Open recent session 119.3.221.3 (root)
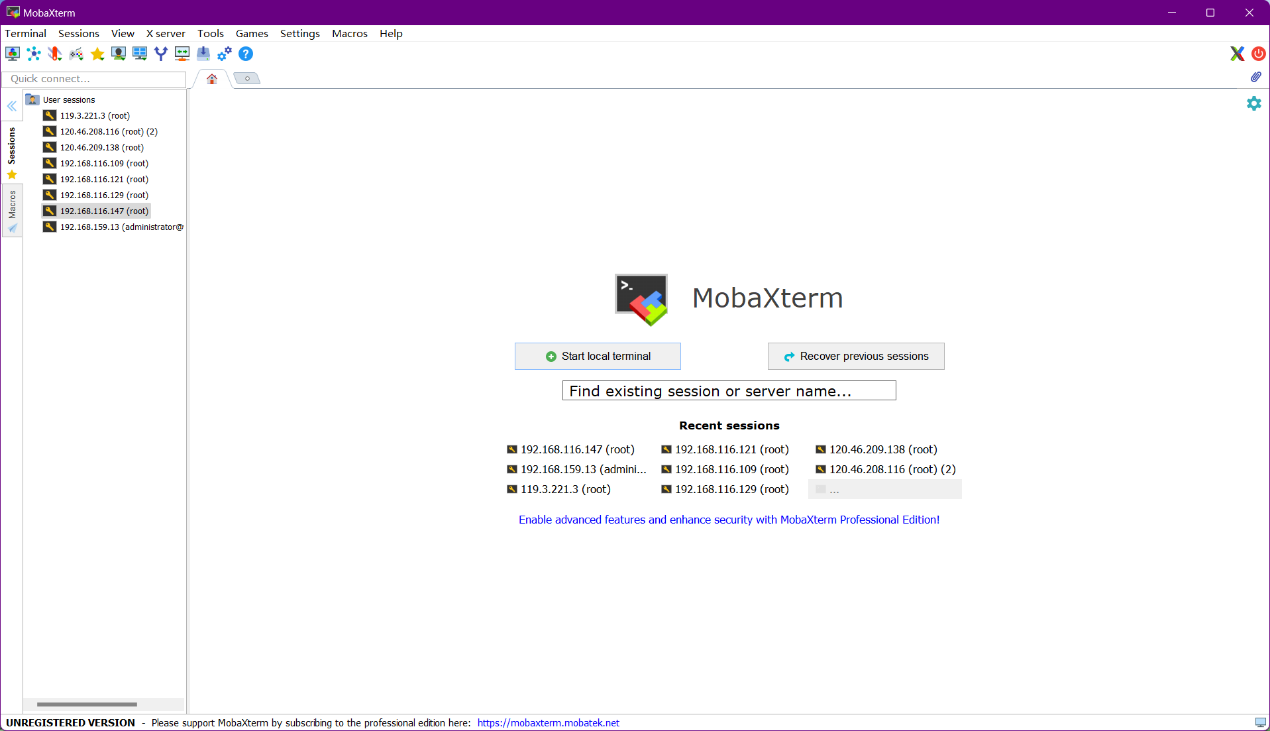Screen dimensions: 1270x731 pos(559,489)
